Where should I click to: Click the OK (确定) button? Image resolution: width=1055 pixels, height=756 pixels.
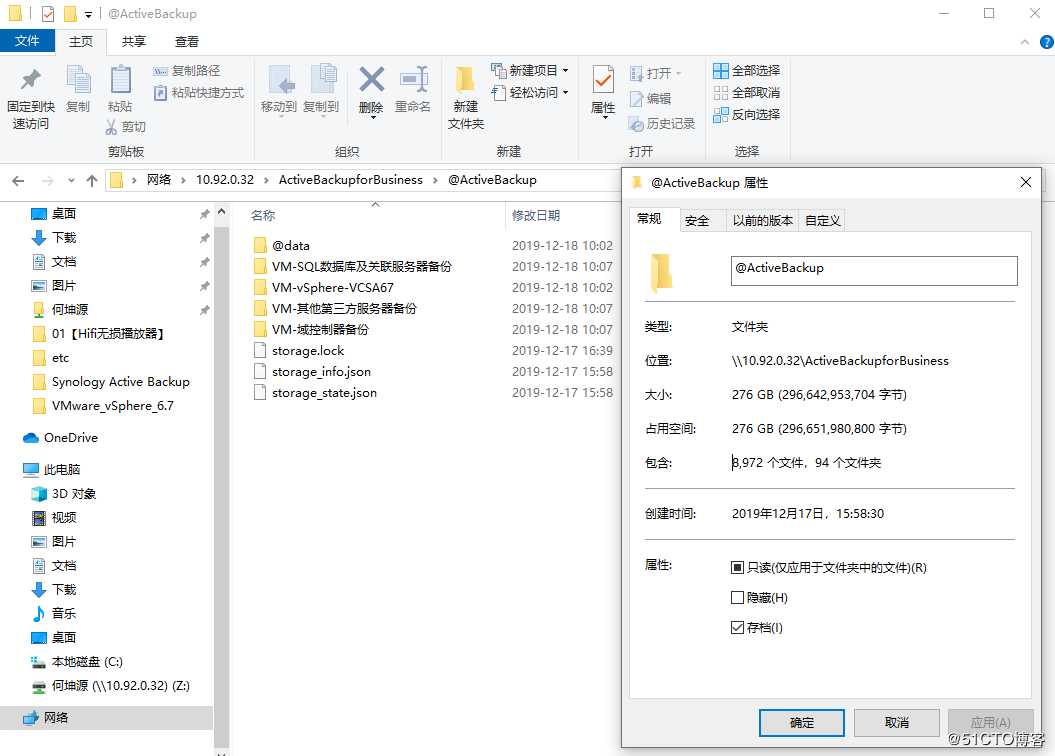801,722
